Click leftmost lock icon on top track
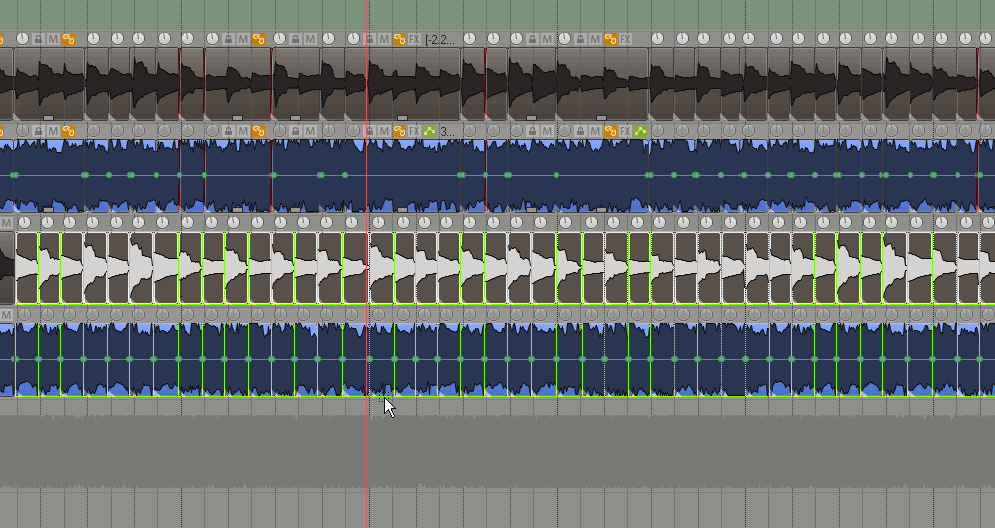995x528 pixels. [38, 39]
